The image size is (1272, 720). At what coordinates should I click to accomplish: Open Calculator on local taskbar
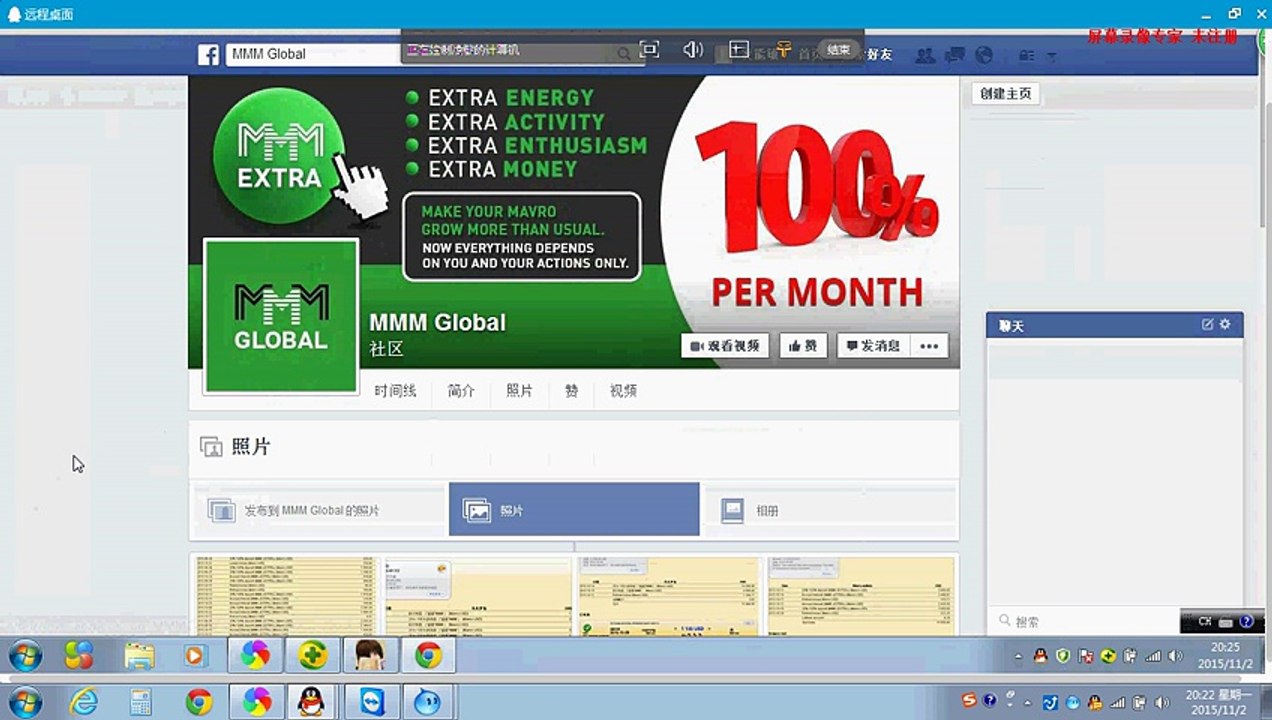pyautogui.click(x=140, y=702)
